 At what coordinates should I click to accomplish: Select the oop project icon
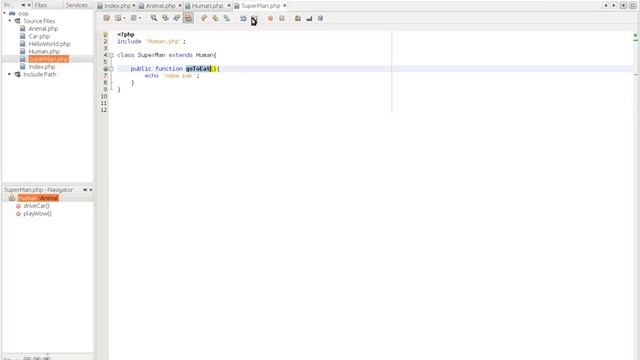point(12,13)
